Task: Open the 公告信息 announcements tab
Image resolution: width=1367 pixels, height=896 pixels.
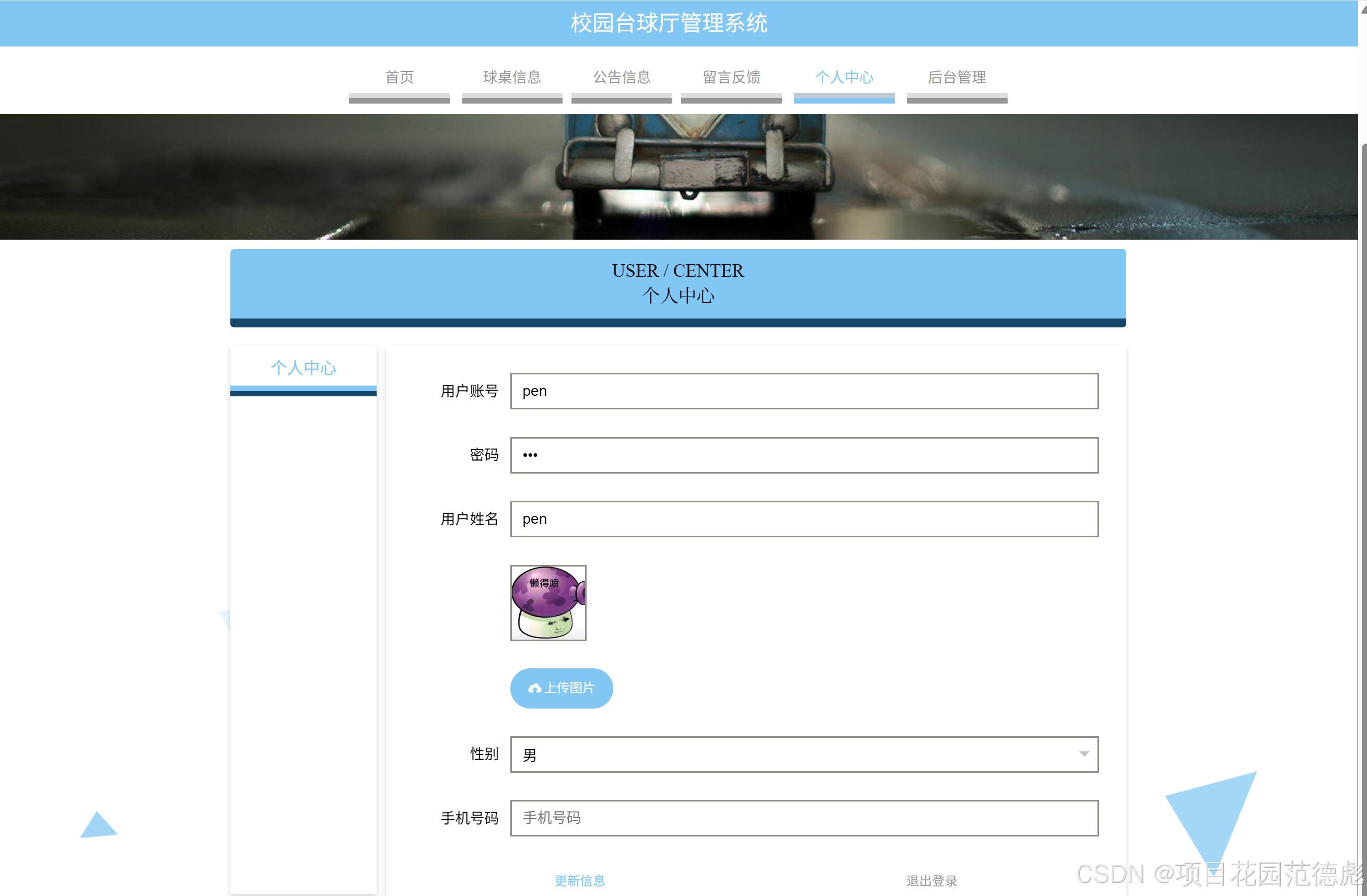Action: (x=622, y=77)
